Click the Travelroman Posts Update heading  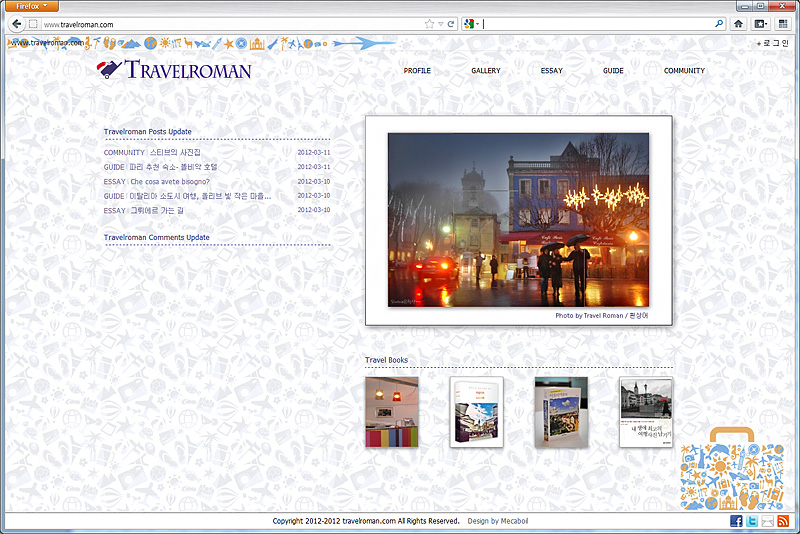pos(147,132)
